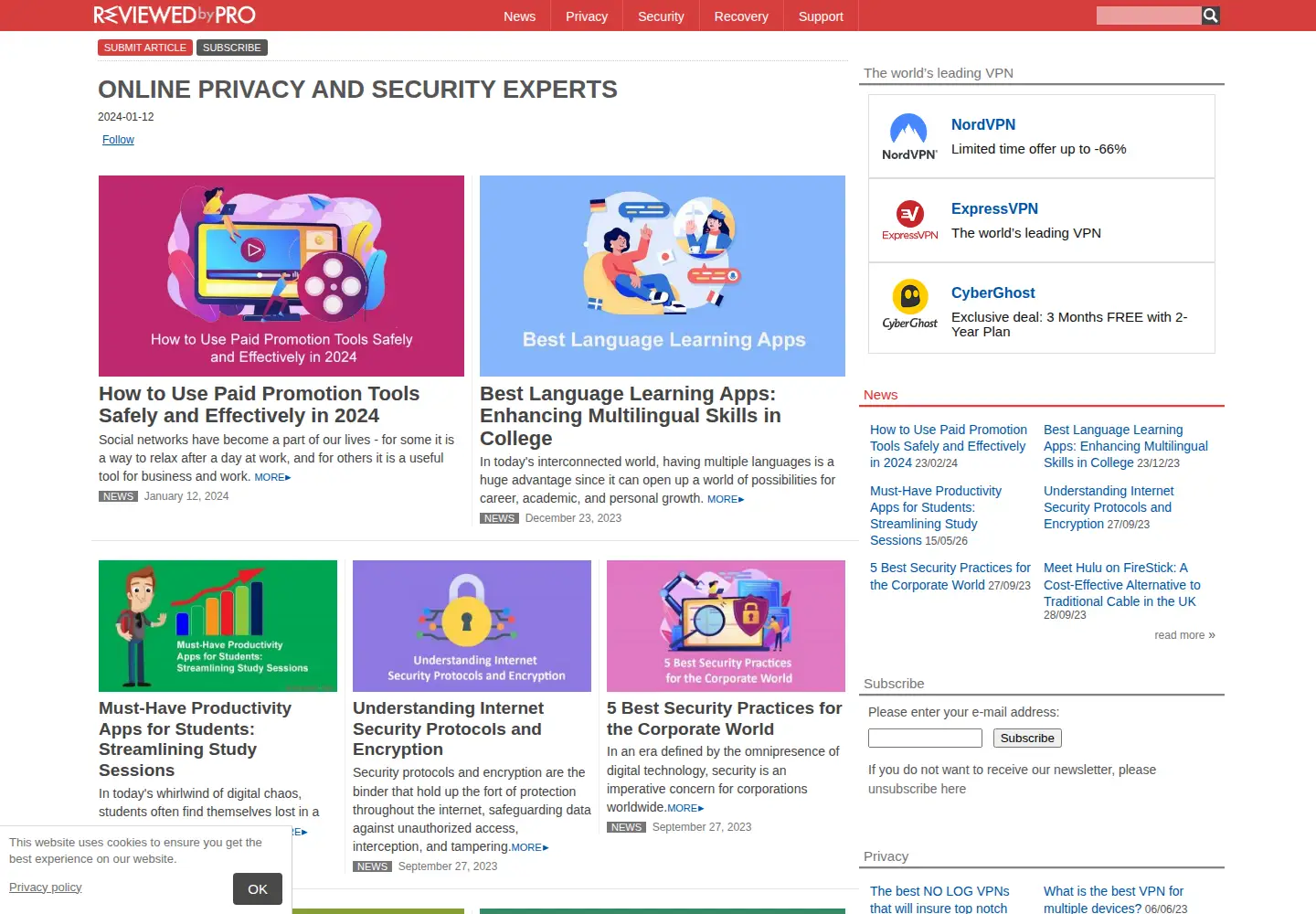The height and width of the screenshot is (914, 1316).
Task: Open the Security menu item
Action: pyautogui.click(x=661, y=16)
